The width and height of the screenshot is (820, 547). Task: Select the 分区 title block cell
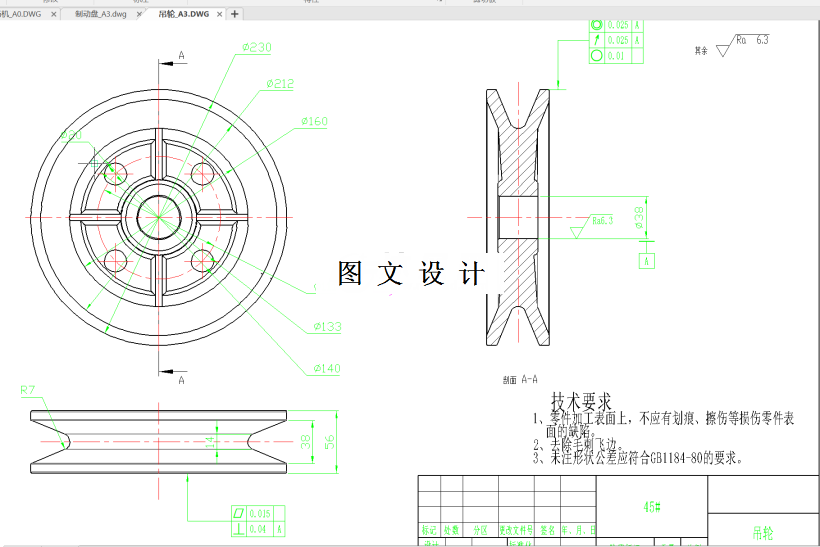coord(480,530)
